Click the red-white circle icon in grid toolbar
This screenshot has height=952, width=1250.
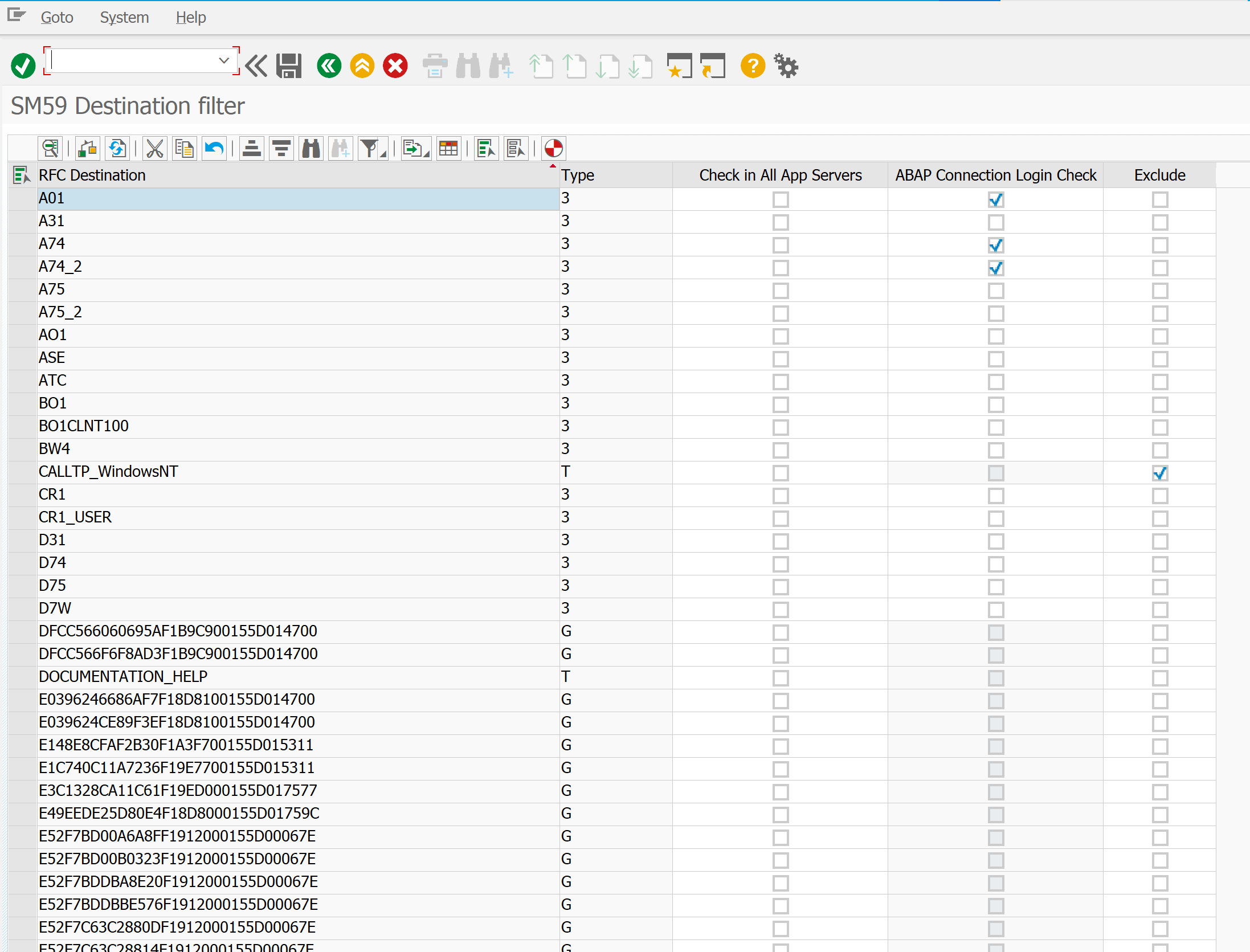pyautogui.click(x=553, y=149)
